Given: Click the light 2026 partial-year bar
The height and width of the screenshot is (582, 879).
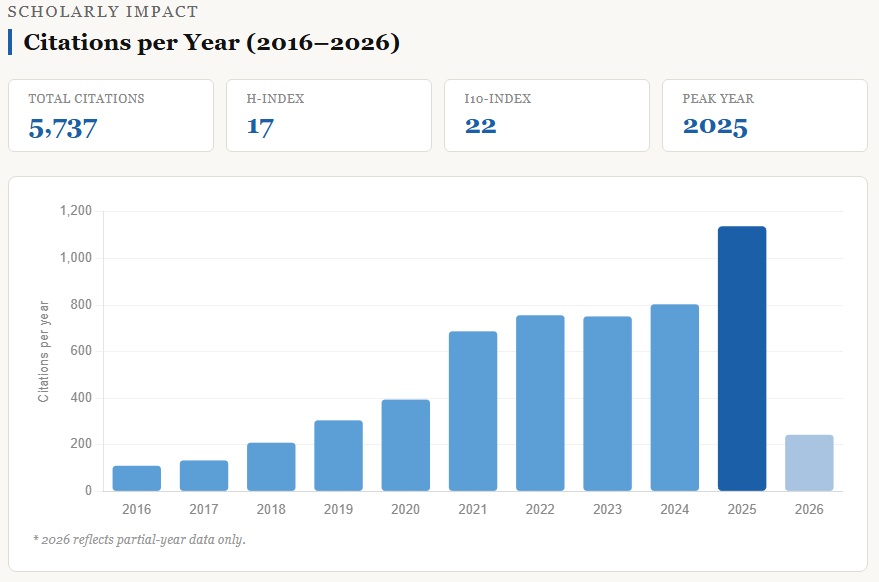Looking at the screenshot, I should click(x=809, y=462).
